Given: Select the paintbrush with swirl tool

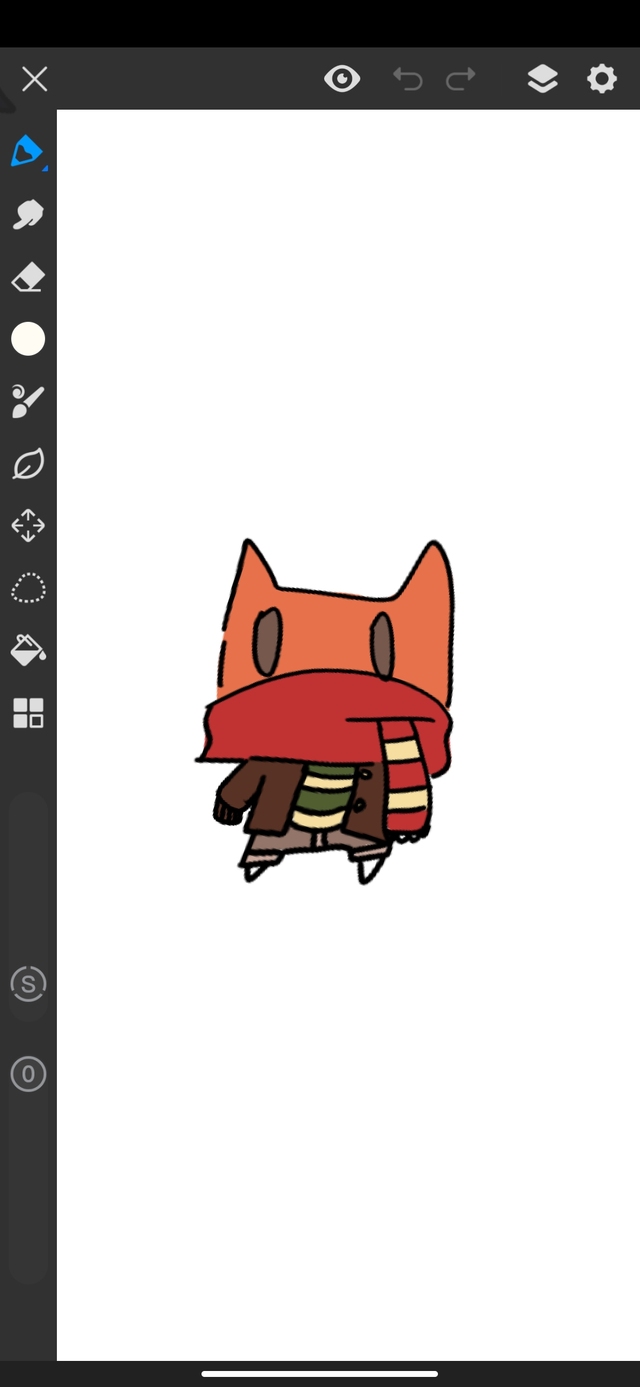Looking at the screenshot, I should pyautogui.click(x=28, y=402).
